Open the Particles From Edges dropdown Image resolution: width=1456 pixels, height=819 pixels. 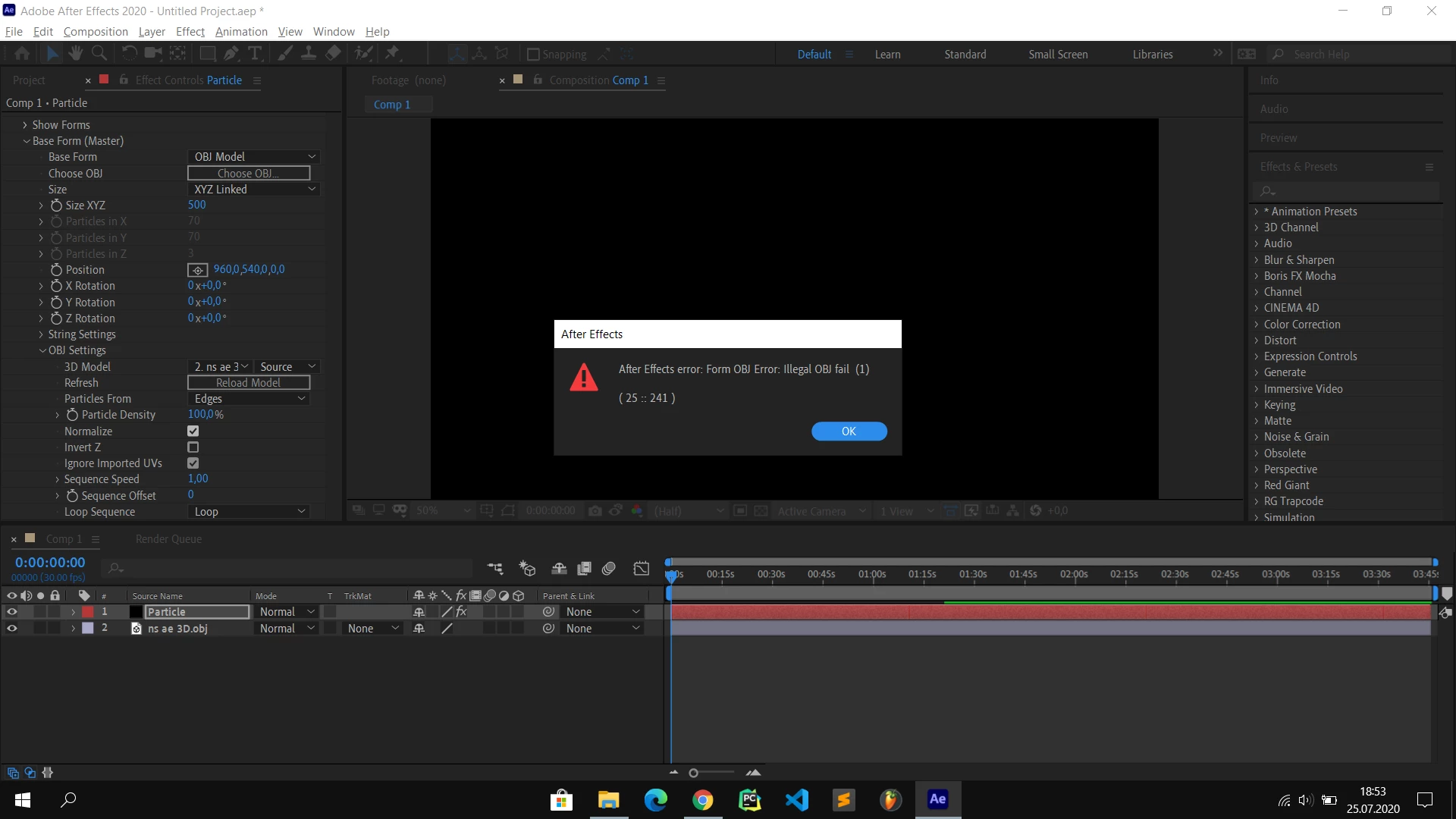(x=249, y=399)
